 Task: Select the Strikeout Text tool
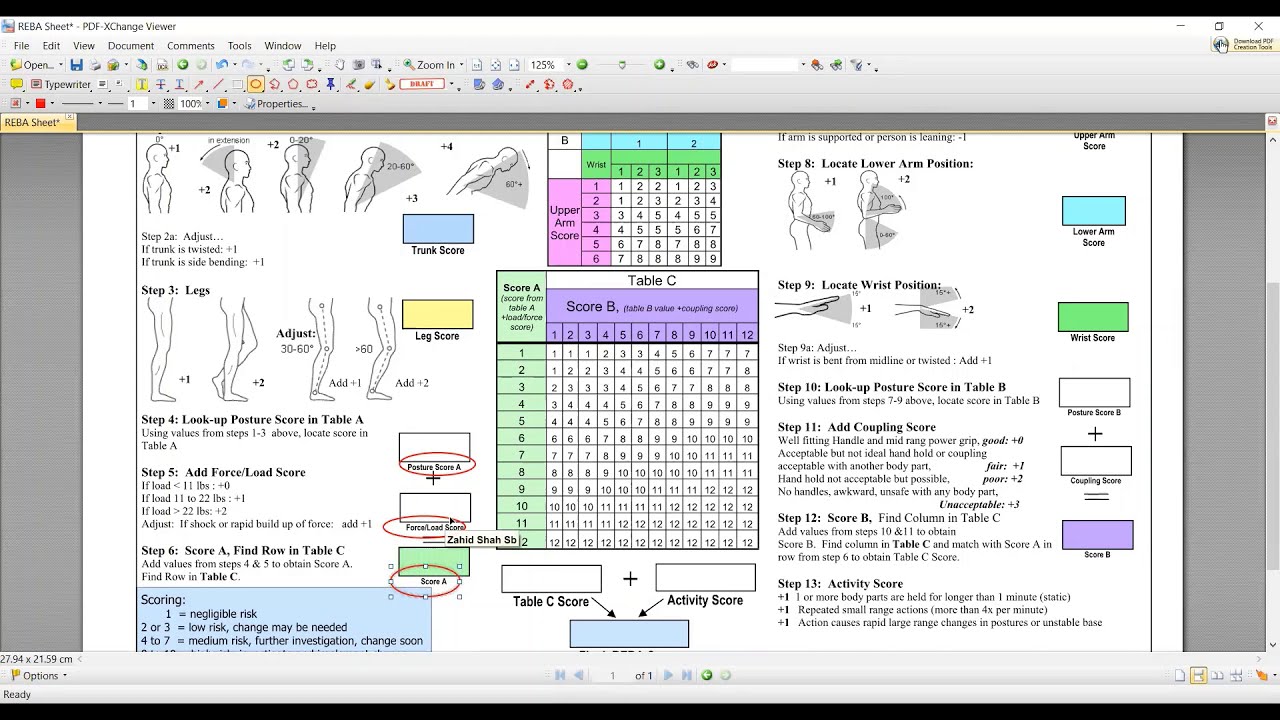tap(161, 85)
